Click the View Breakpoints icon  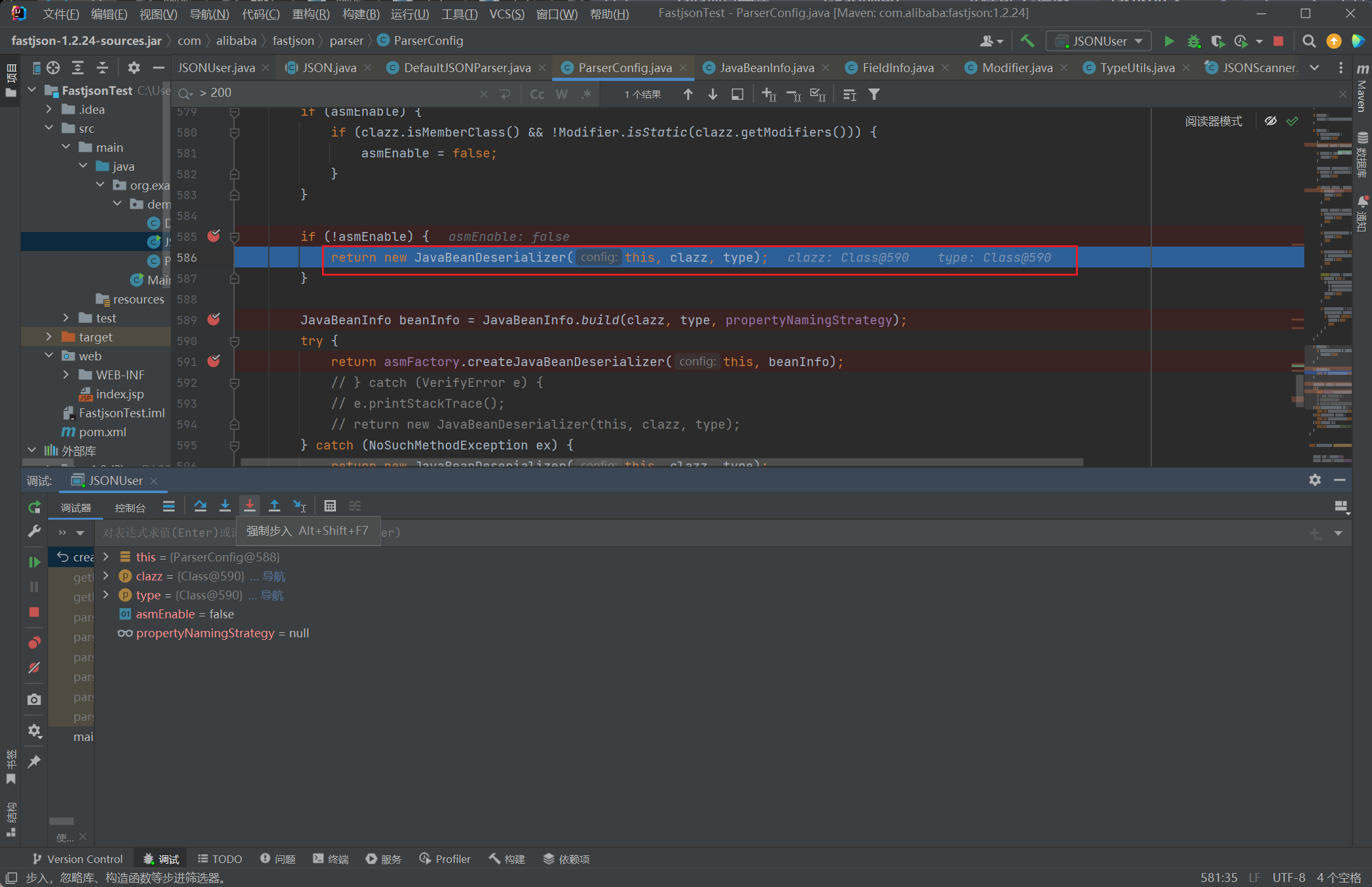click(34, 643)
